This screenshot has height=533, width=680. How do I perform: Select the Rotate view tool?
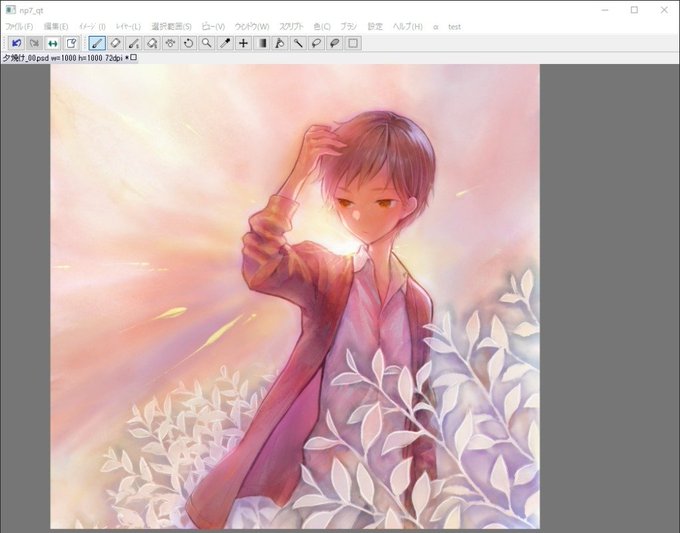click(x=188, y=43)
